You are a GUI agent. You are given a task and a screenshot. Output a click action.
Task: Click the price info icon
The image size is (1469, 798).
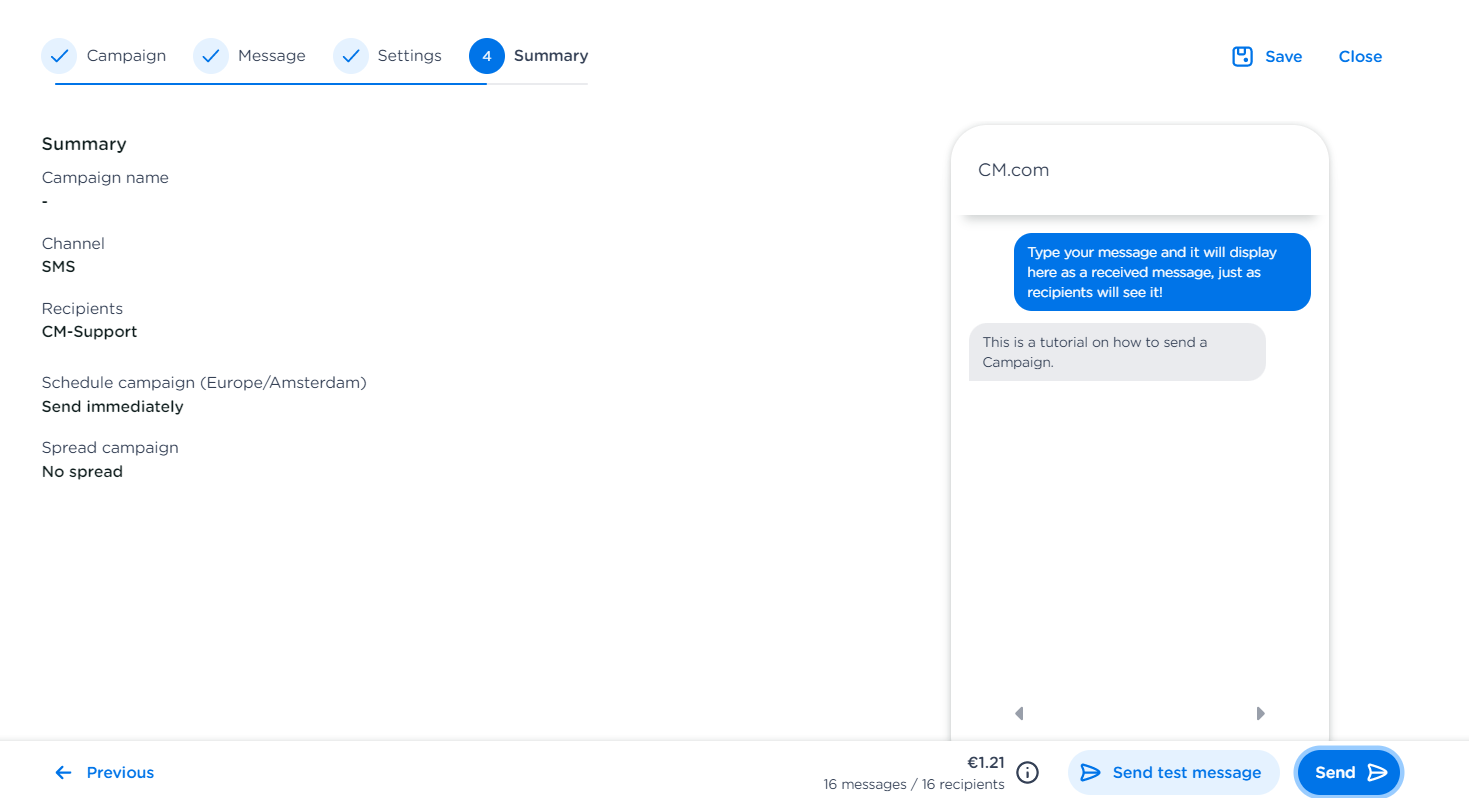(1027, 772)
